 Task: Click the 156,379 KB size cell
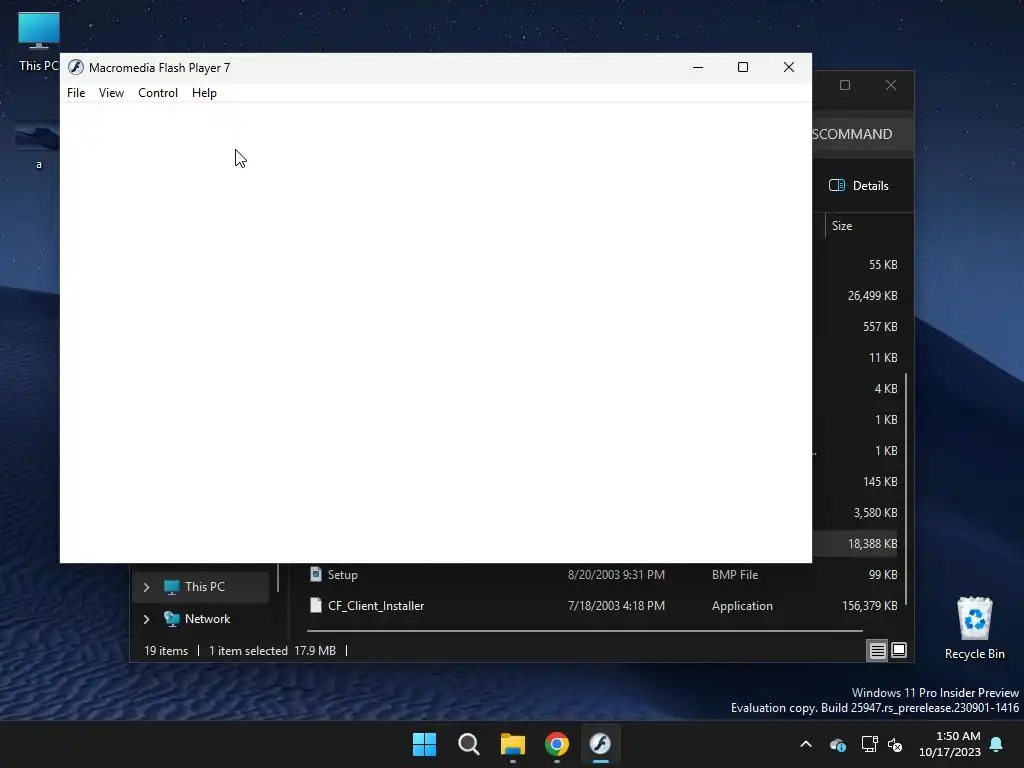[x=869, y=605]
